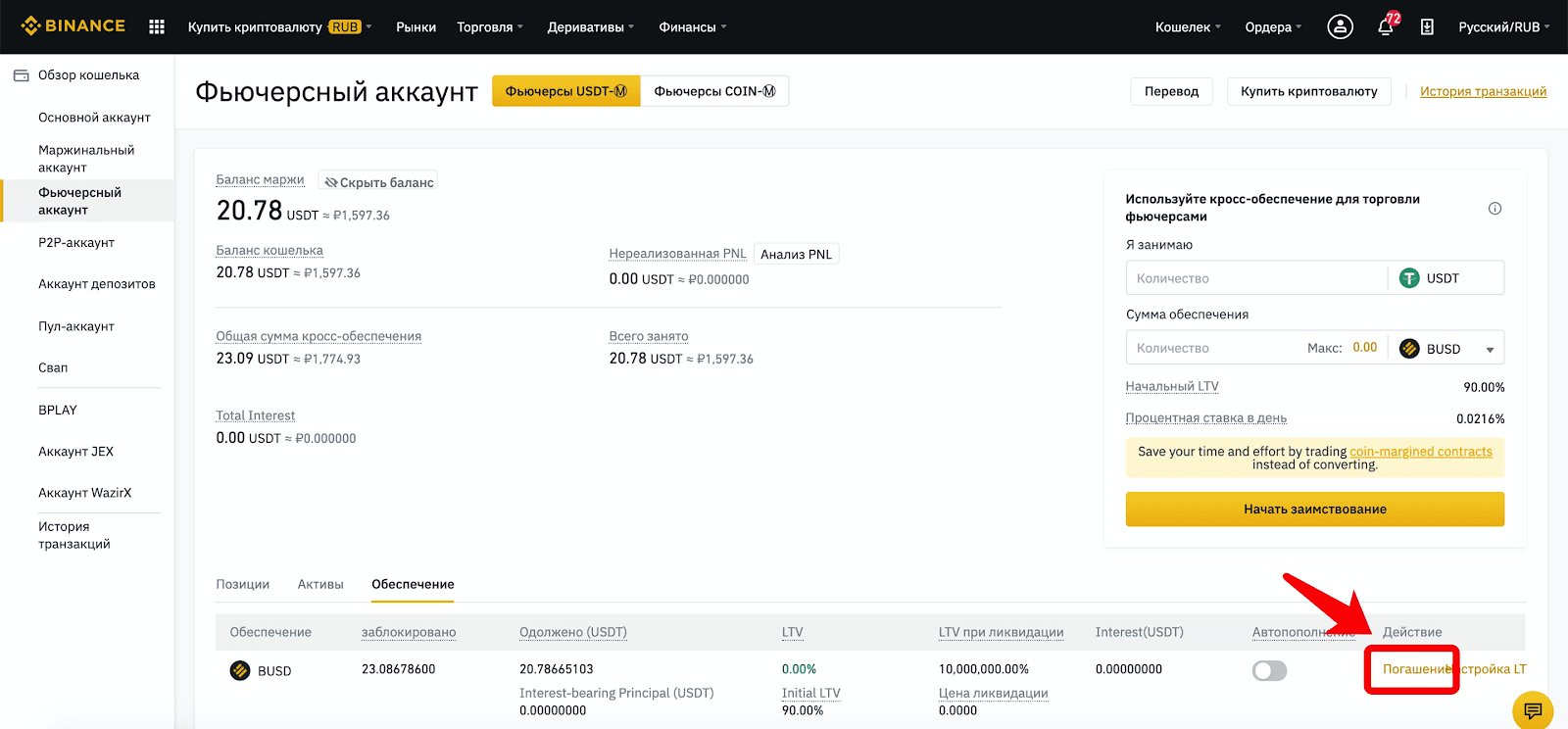Open the История транзакций link at top

point(1483,91)
